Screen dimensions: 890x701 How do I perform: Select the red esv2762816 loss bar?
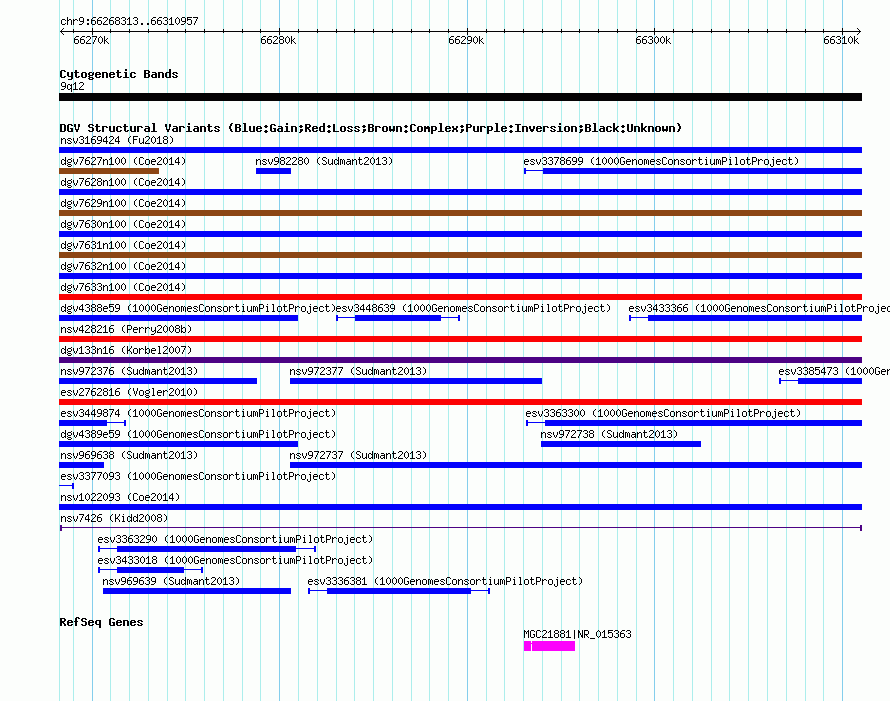[x=460, y=402]
